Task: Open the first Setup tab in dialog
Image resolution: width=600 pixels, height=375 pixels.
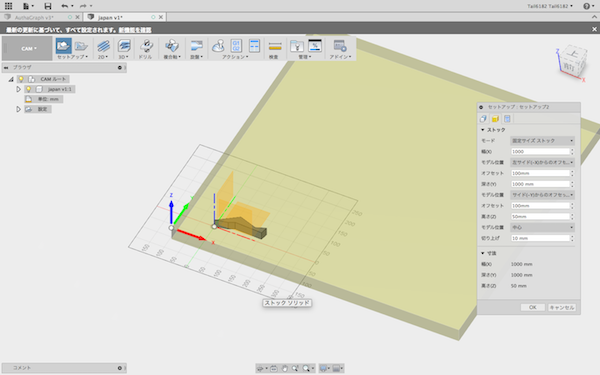Action: pyautogui.click(x=483, y=119)
